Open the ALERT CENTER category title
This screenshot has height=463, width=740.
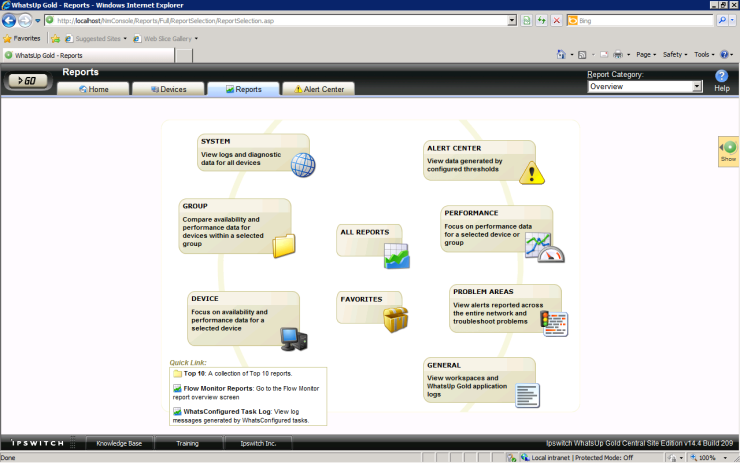[454, 148]
